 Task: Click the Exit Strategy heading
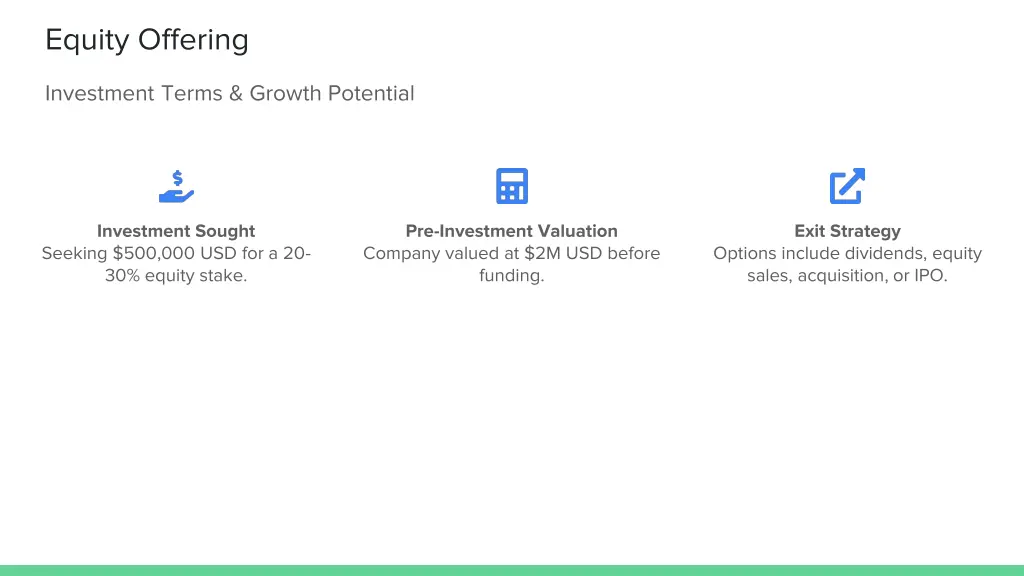click(848, 231)
